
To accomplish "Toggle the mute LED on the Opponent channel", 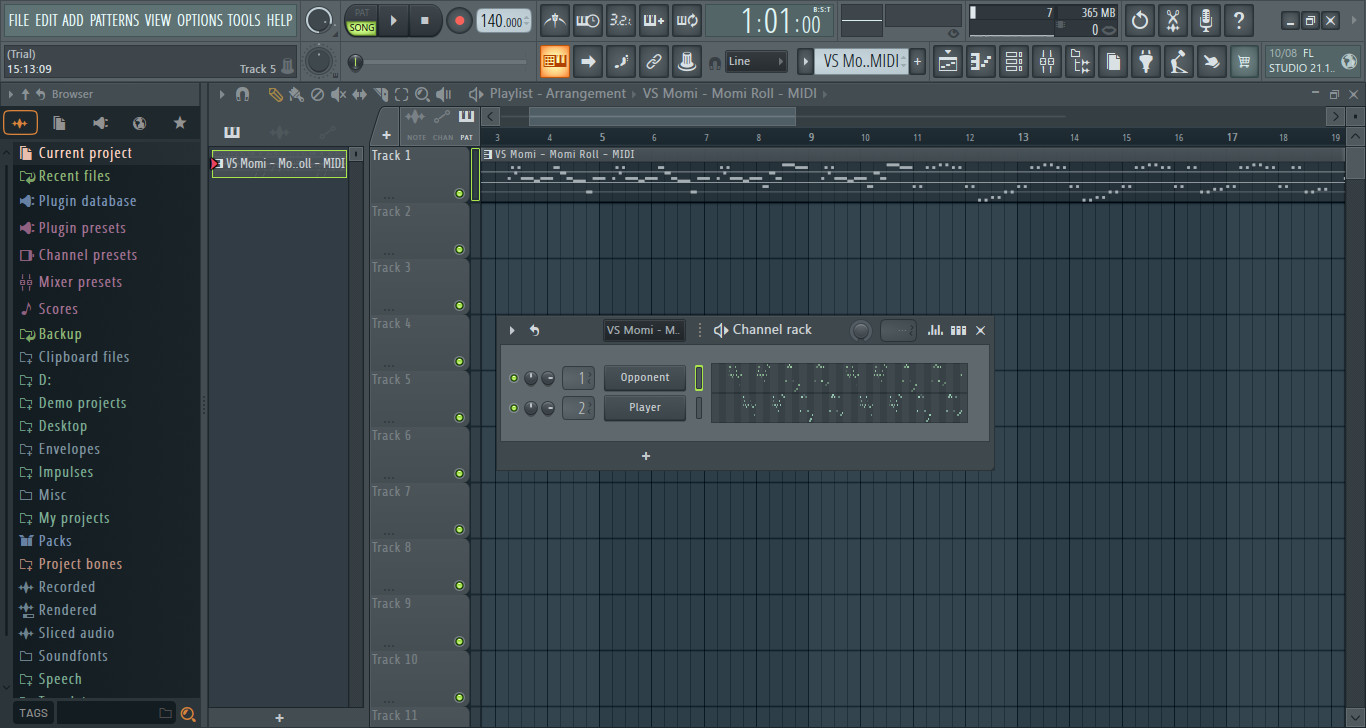I will point(514,378).
